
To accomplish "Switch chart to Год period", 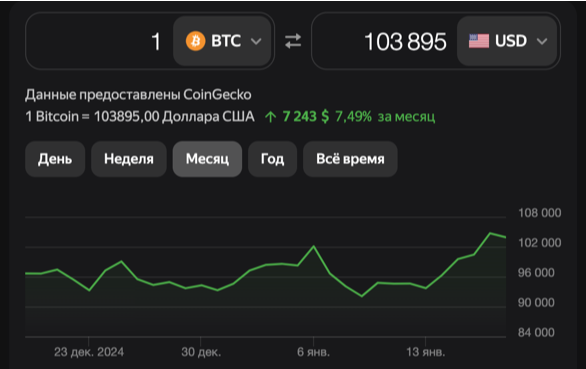I will point(272,159).
